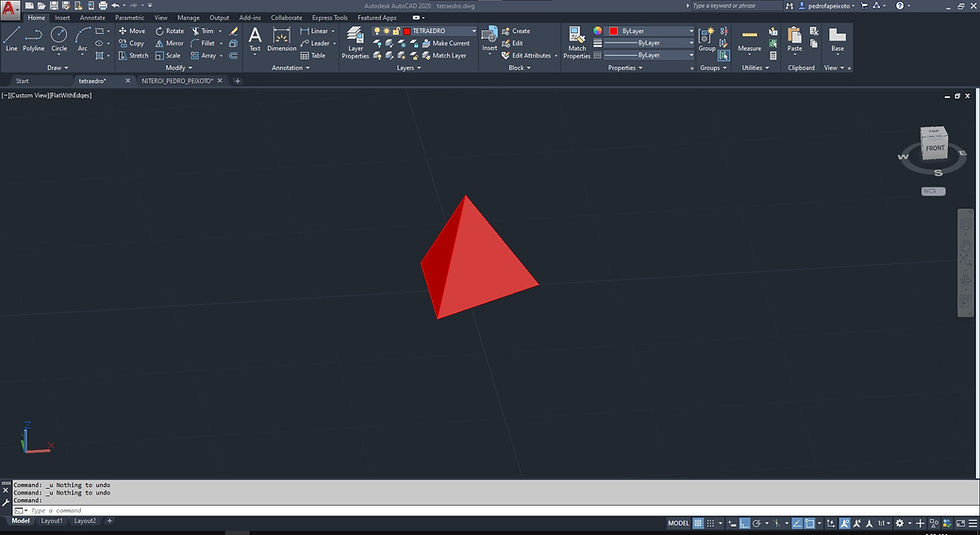Choose the Move command
This screenshot has height=535, width=980.
[x=132, y=31]
